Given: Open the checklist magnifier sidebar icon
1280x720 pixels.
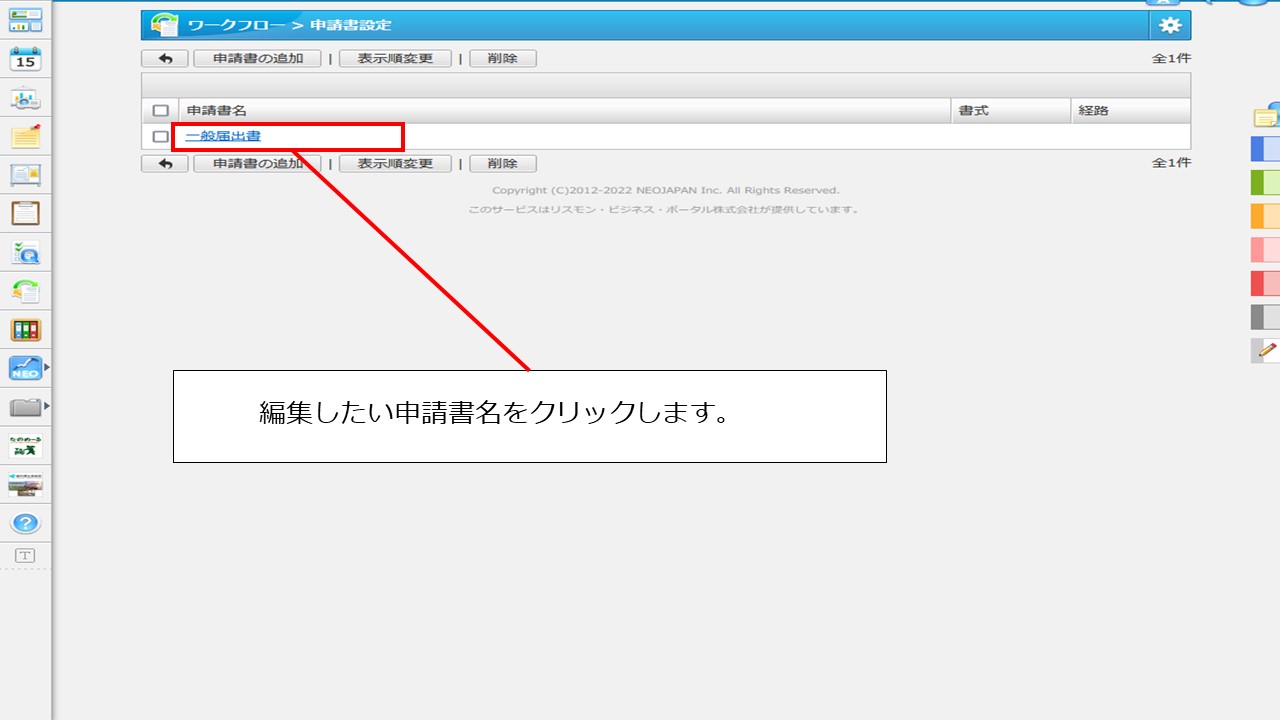Looking at the screenshot, I should (25, 252).
